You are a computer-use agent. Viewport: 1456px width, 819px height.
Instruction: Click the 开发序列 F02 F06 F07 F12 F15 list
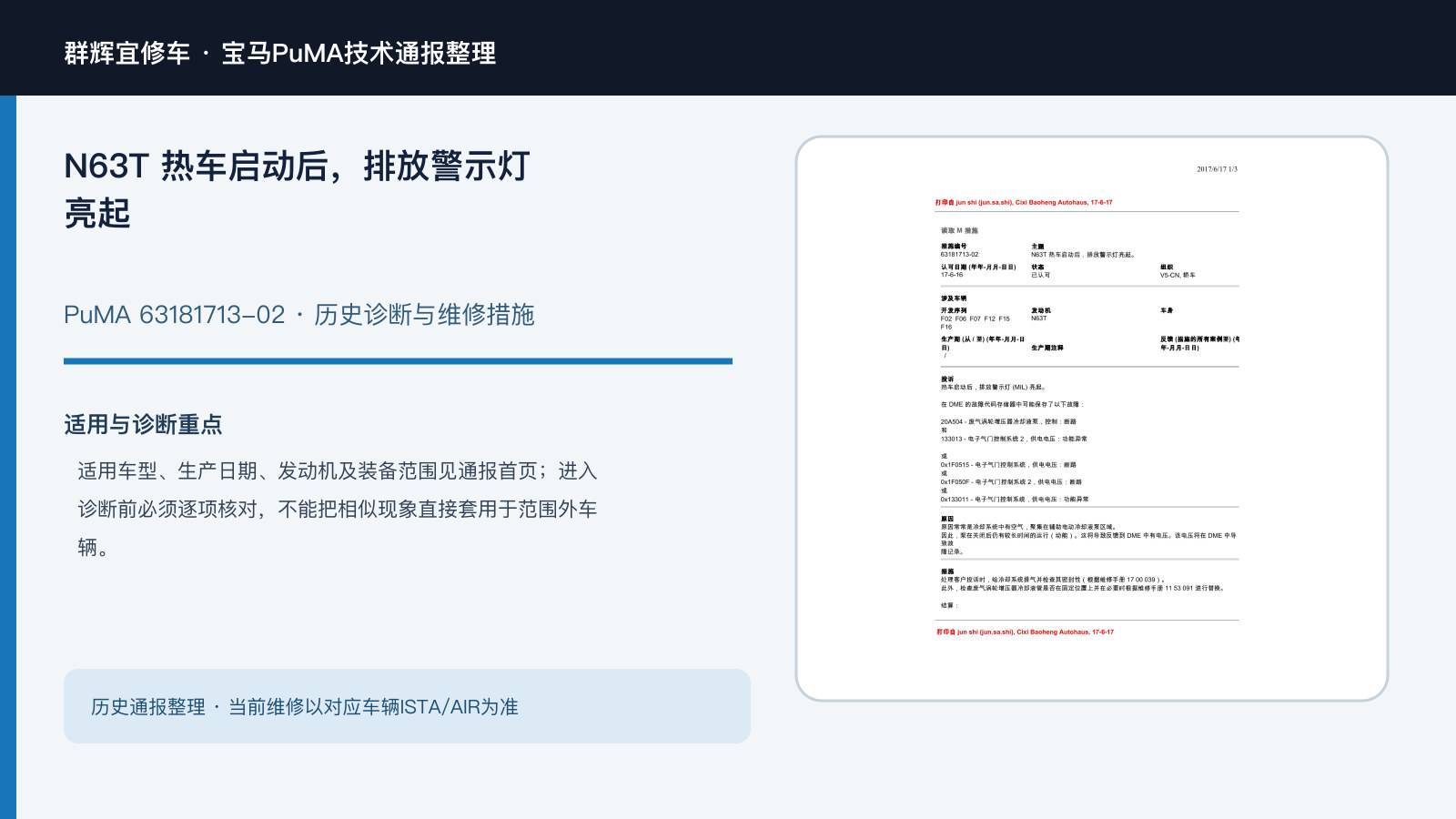pos(976,319)
